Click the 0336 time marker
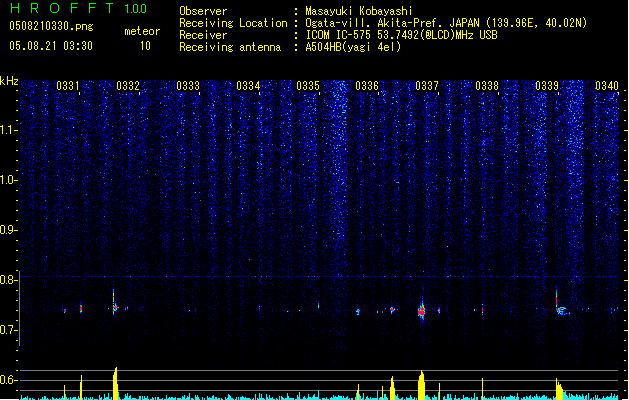 [367, 85]
